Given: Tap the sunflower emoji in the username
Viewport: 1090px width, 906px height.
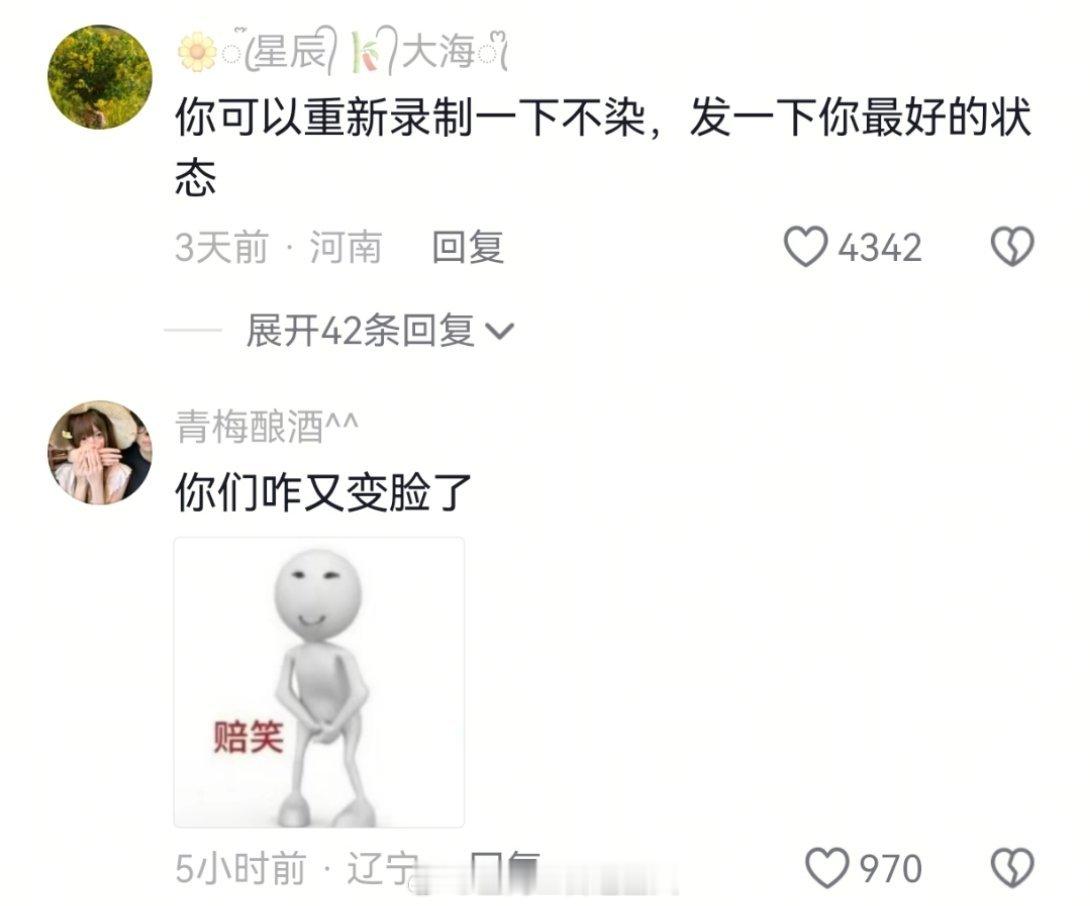Looking at the screenshot, I should pyautogui.click(x=197, y=51).
